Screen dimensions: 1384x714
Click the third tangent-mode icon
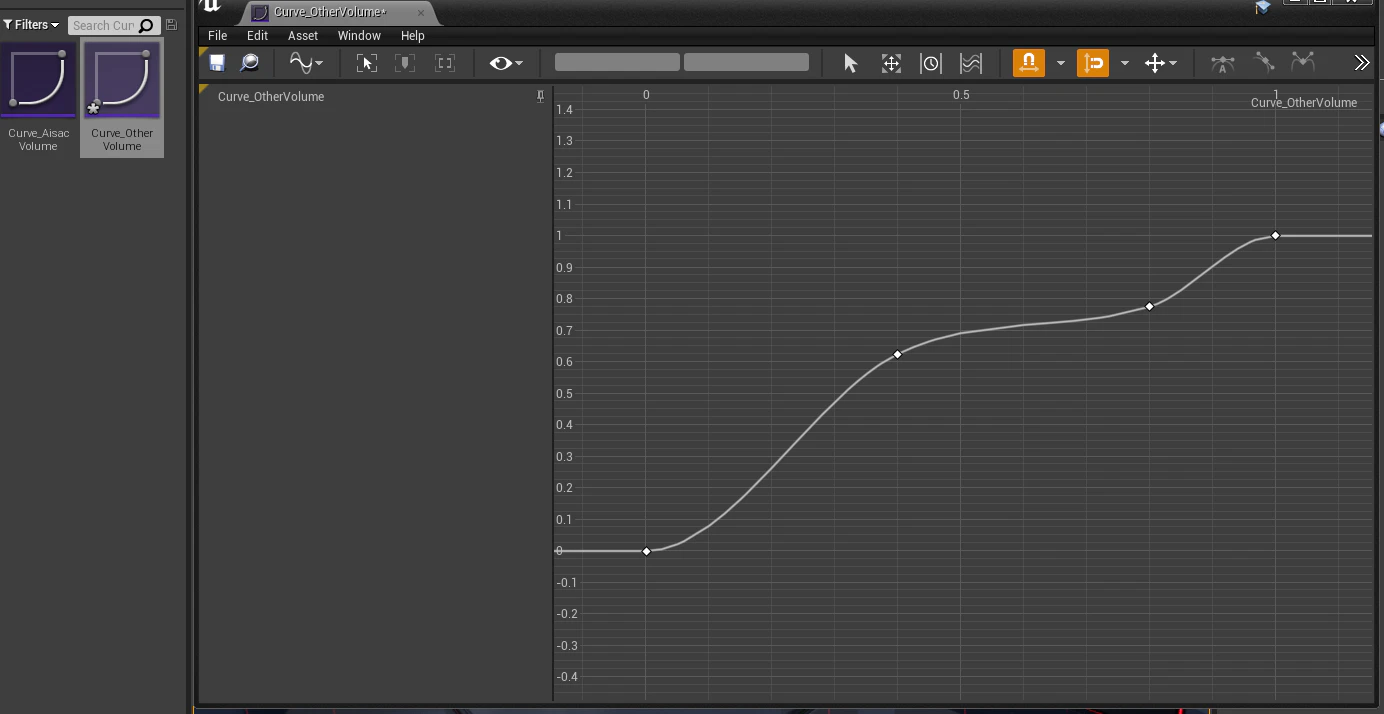(x=1303, y=63)
